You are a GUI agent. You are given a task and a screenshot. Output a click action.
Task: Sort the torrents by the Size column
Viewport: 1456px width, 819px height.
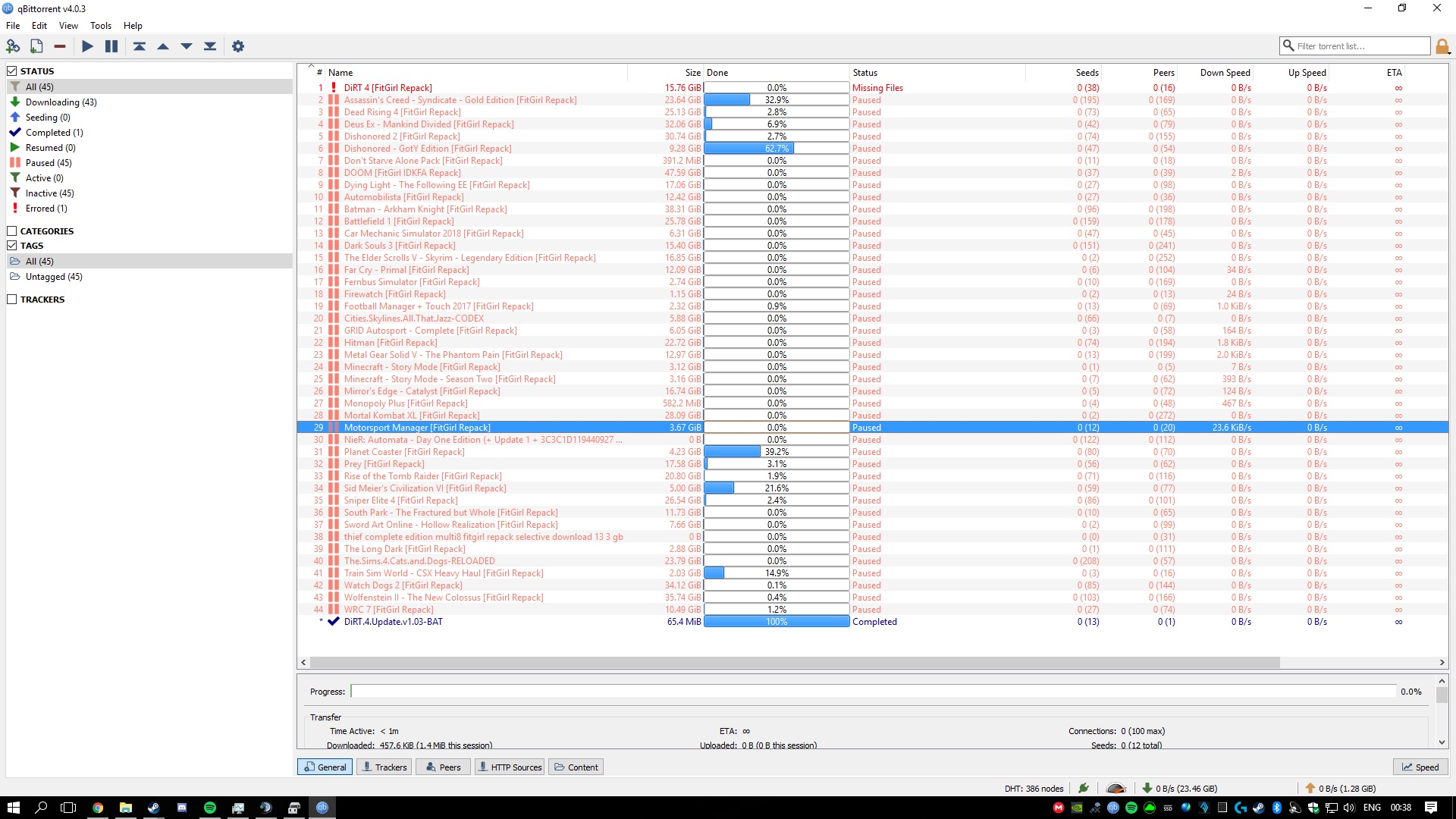click(666, 73)
